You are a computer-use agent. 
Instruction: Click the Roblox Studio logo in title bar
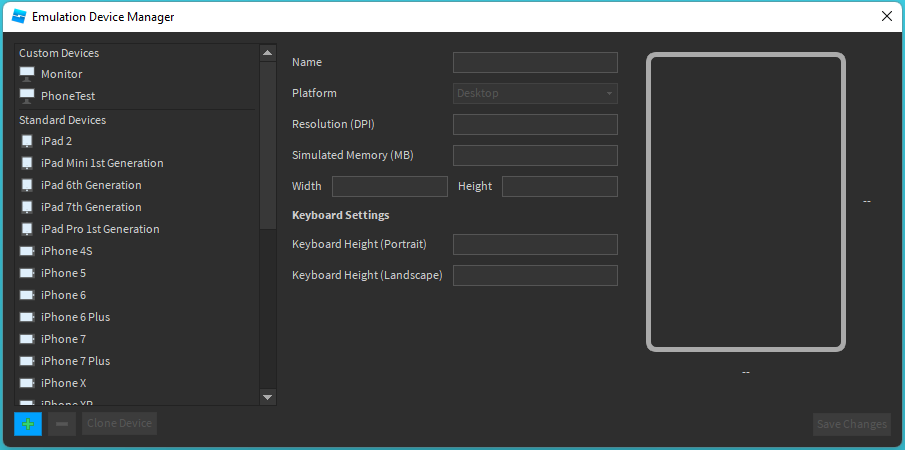click(17, 16)
